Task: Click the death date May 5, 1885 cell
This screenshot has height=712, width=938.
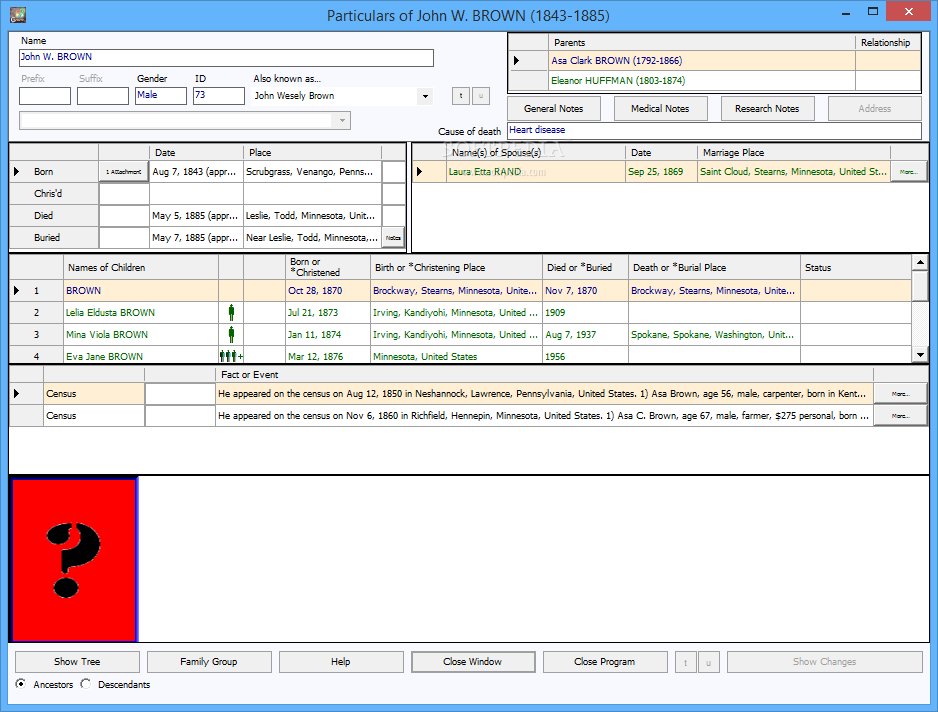Action: pyautogui.click(x=196, y=215)
